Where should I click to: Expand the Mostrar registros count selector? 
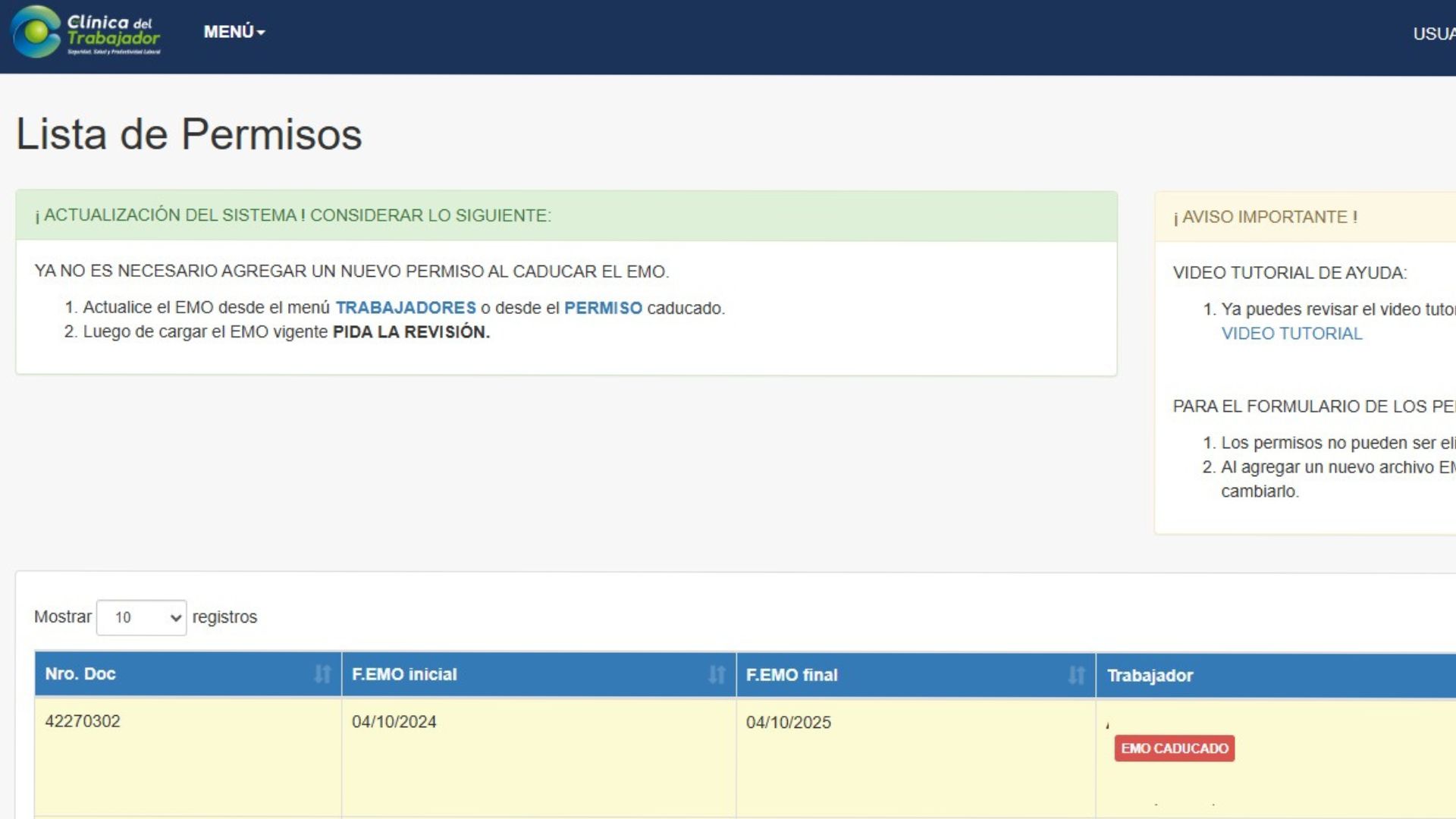[142, 617]
